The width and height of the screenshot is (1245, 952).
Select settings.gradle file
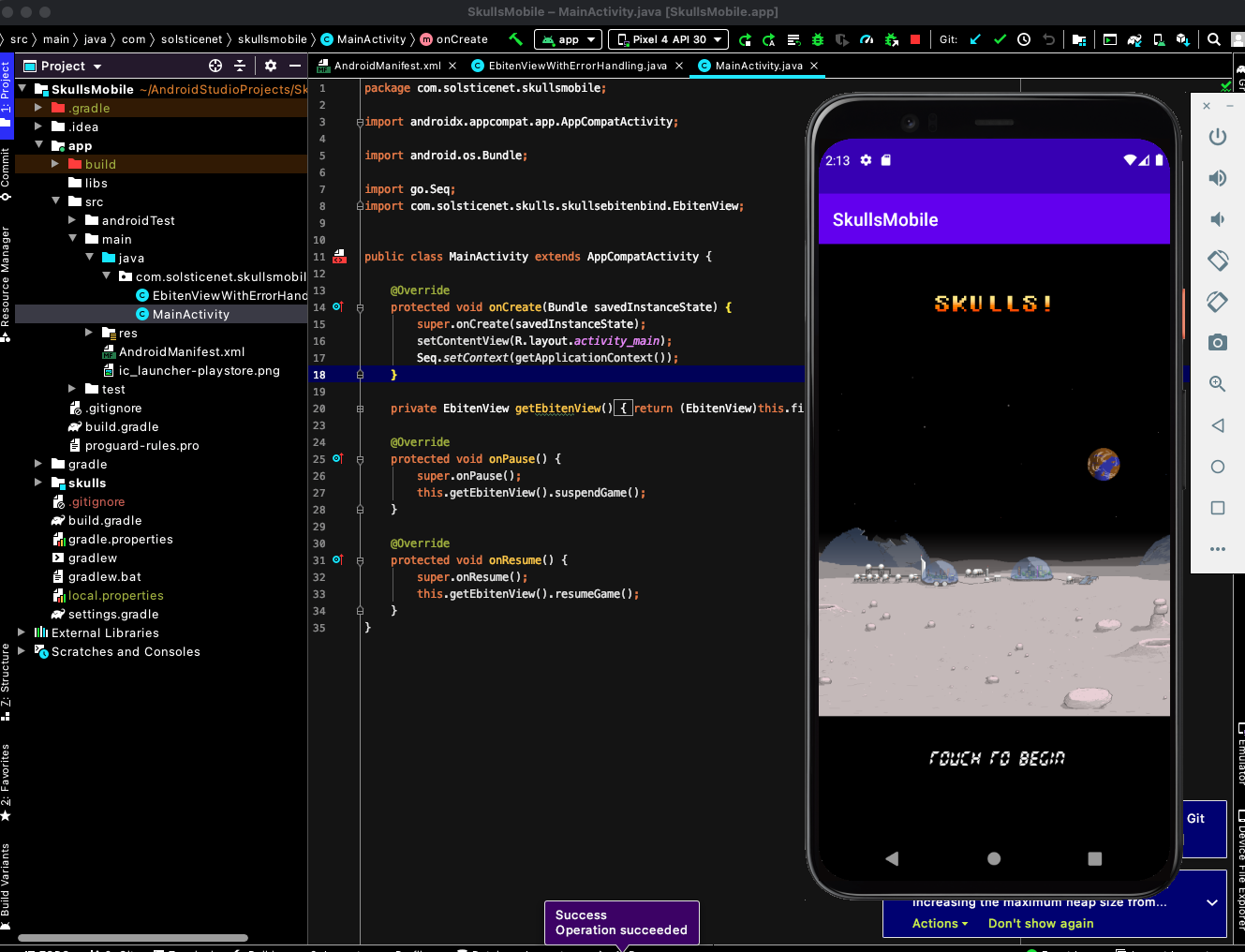pos(105,614)
